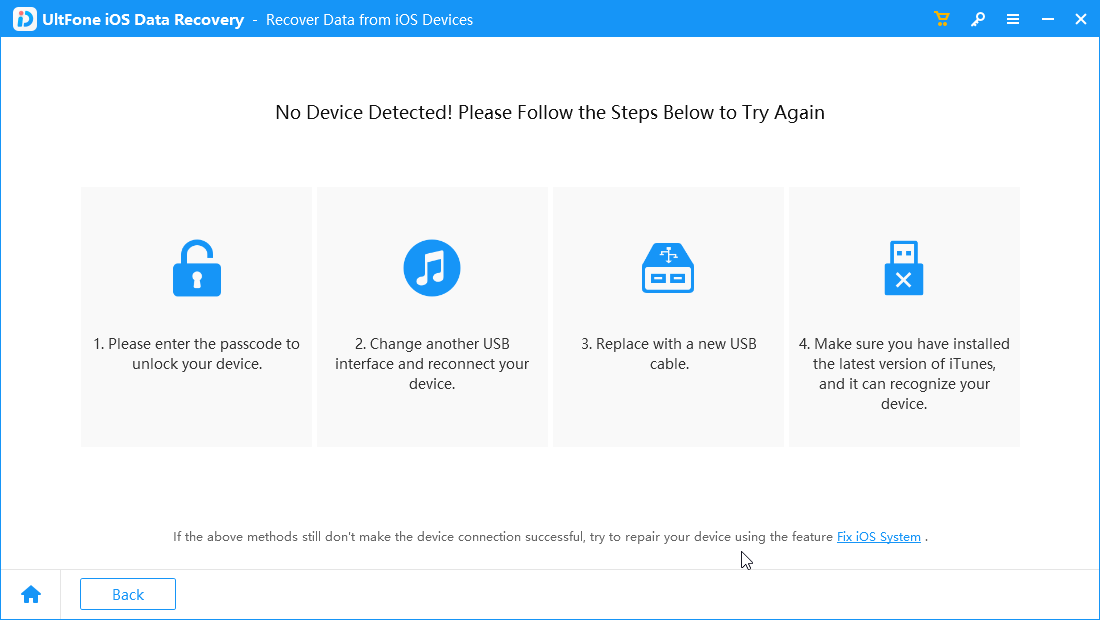The height and width of the screenshot is (620, 1100).
Task: Open the hamburger menu in the title bar
Action: (x=1013, y=19)
